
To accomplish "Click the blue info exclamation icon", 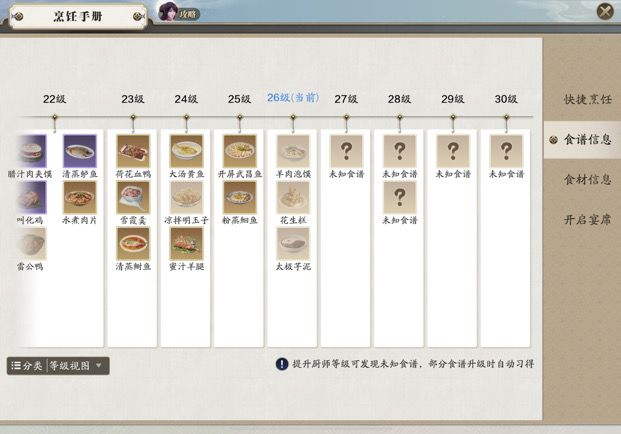I will click(282, 364).
